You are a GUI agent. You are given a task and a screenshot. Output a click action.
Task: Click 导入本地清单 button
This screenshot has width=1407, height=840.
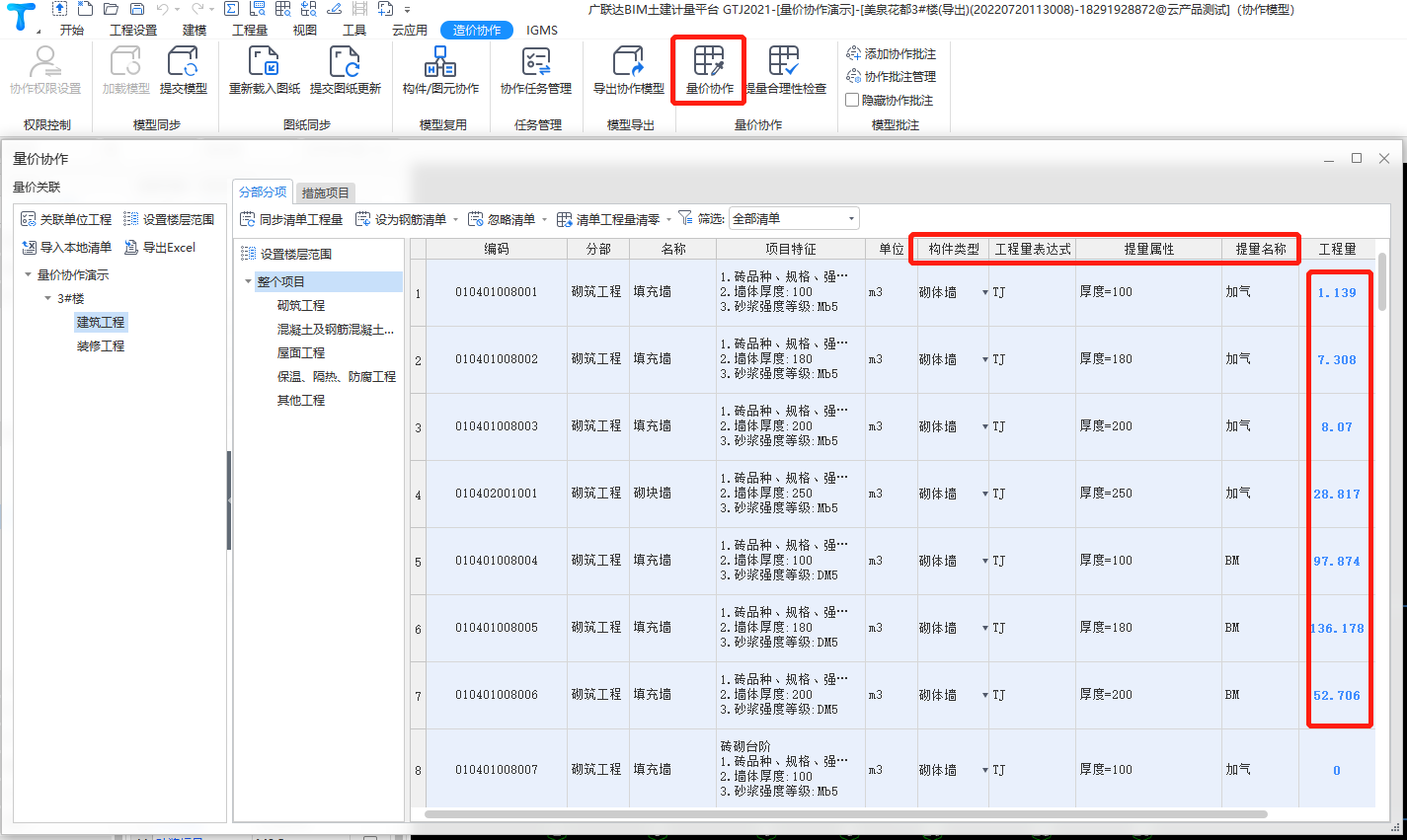click(x=66, y=247)
